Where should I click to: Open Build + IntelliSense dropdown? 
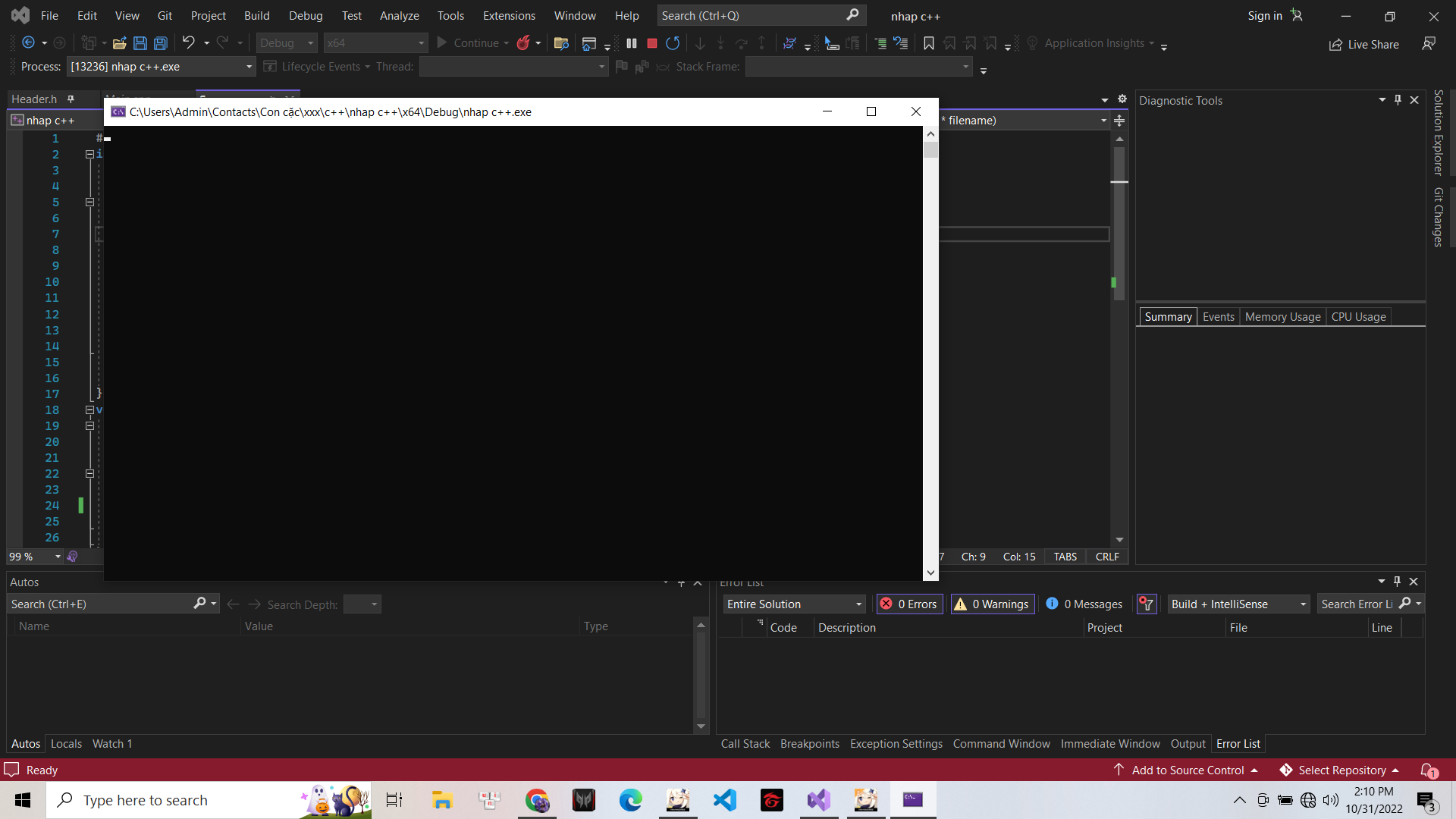point(1238,604)
